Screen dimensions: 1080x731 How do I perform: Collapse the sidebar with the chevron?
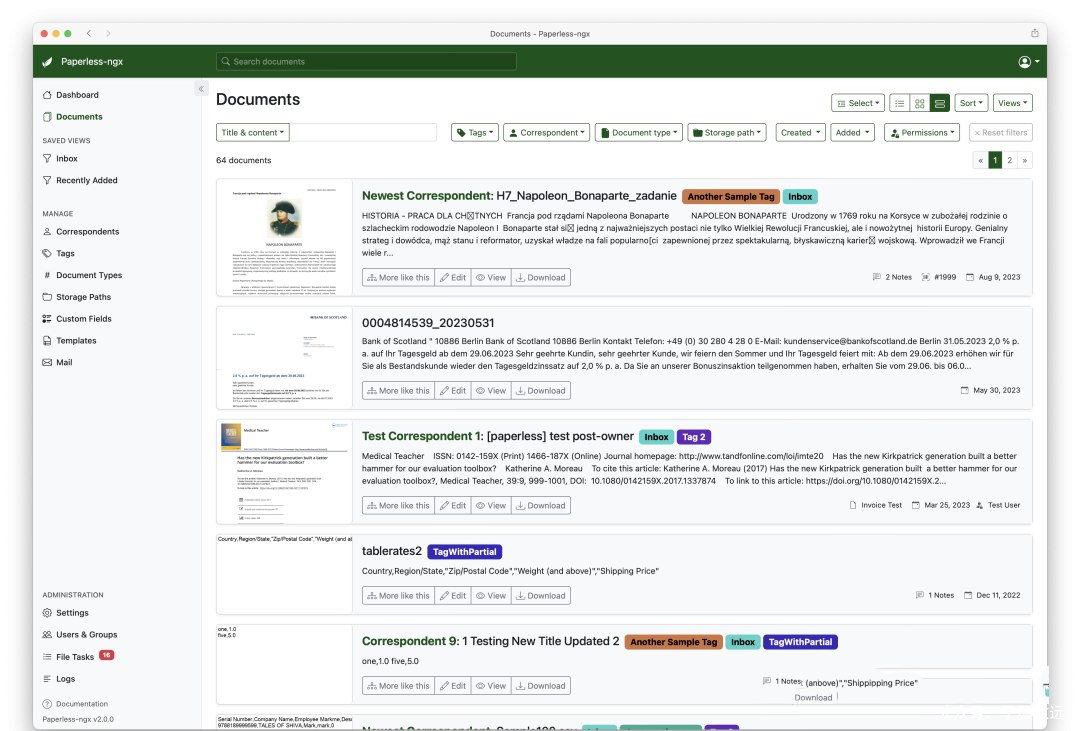(x=201, y=89)
